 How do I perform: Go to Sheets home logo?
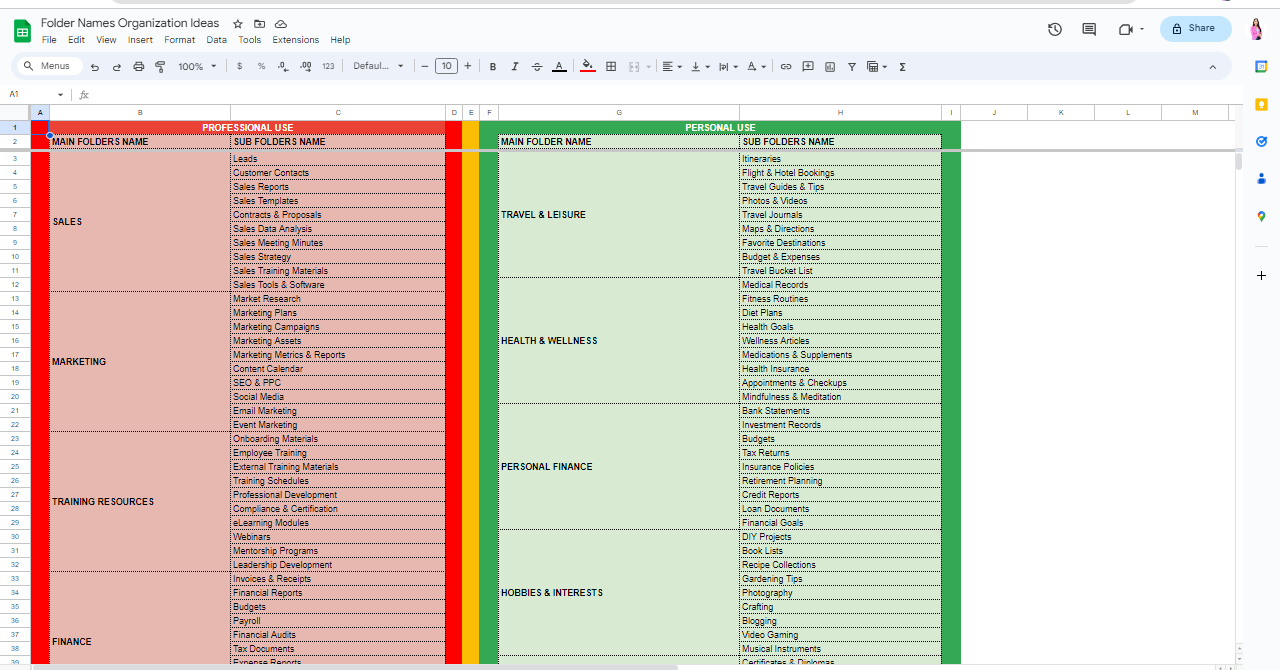pos(22,31)
